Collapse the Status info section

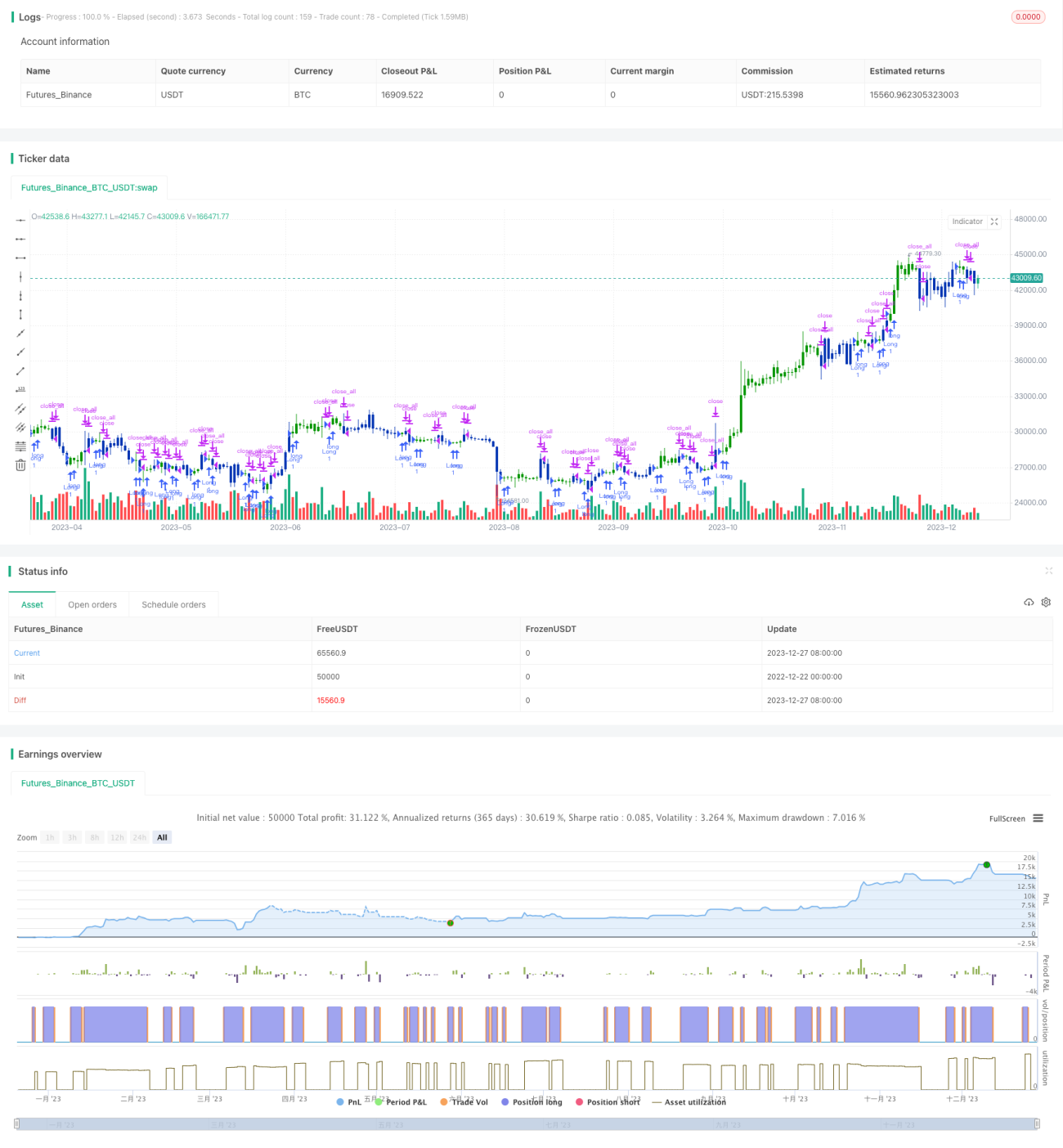tap(1048, 571)
